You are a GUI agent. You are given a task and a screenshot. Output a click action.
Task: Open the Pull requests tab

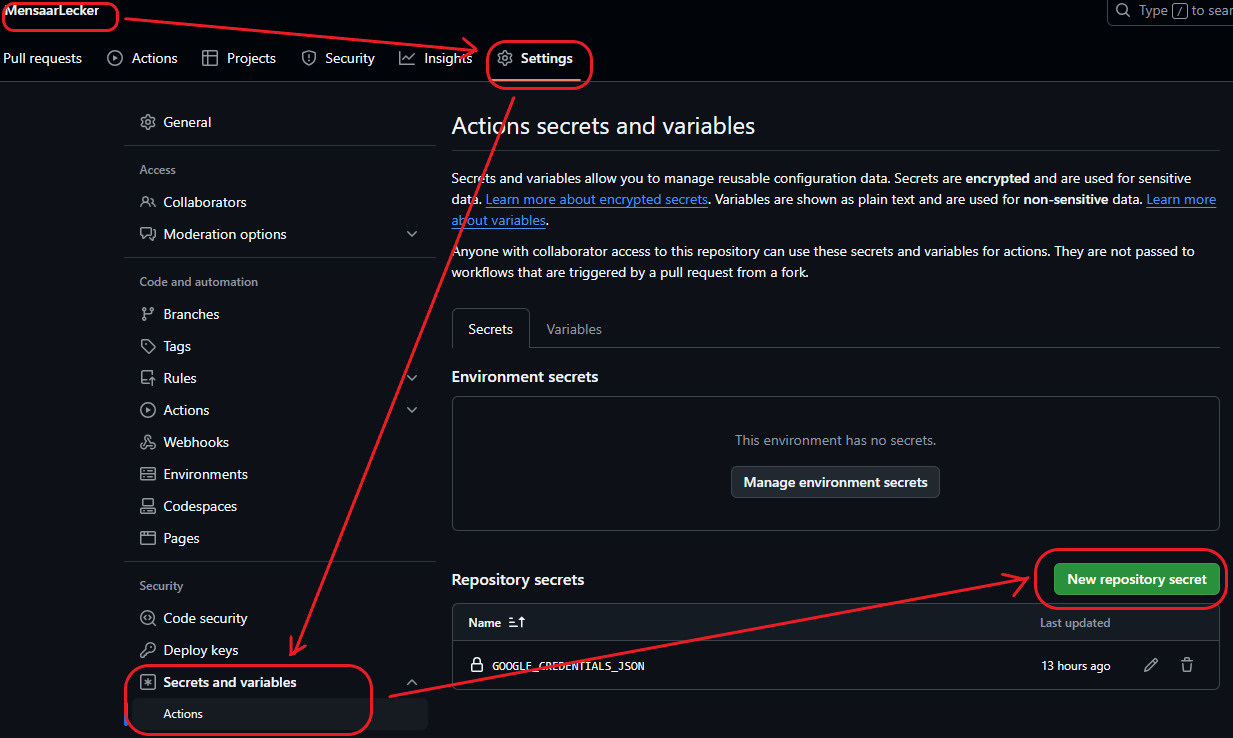pos(42,58)
